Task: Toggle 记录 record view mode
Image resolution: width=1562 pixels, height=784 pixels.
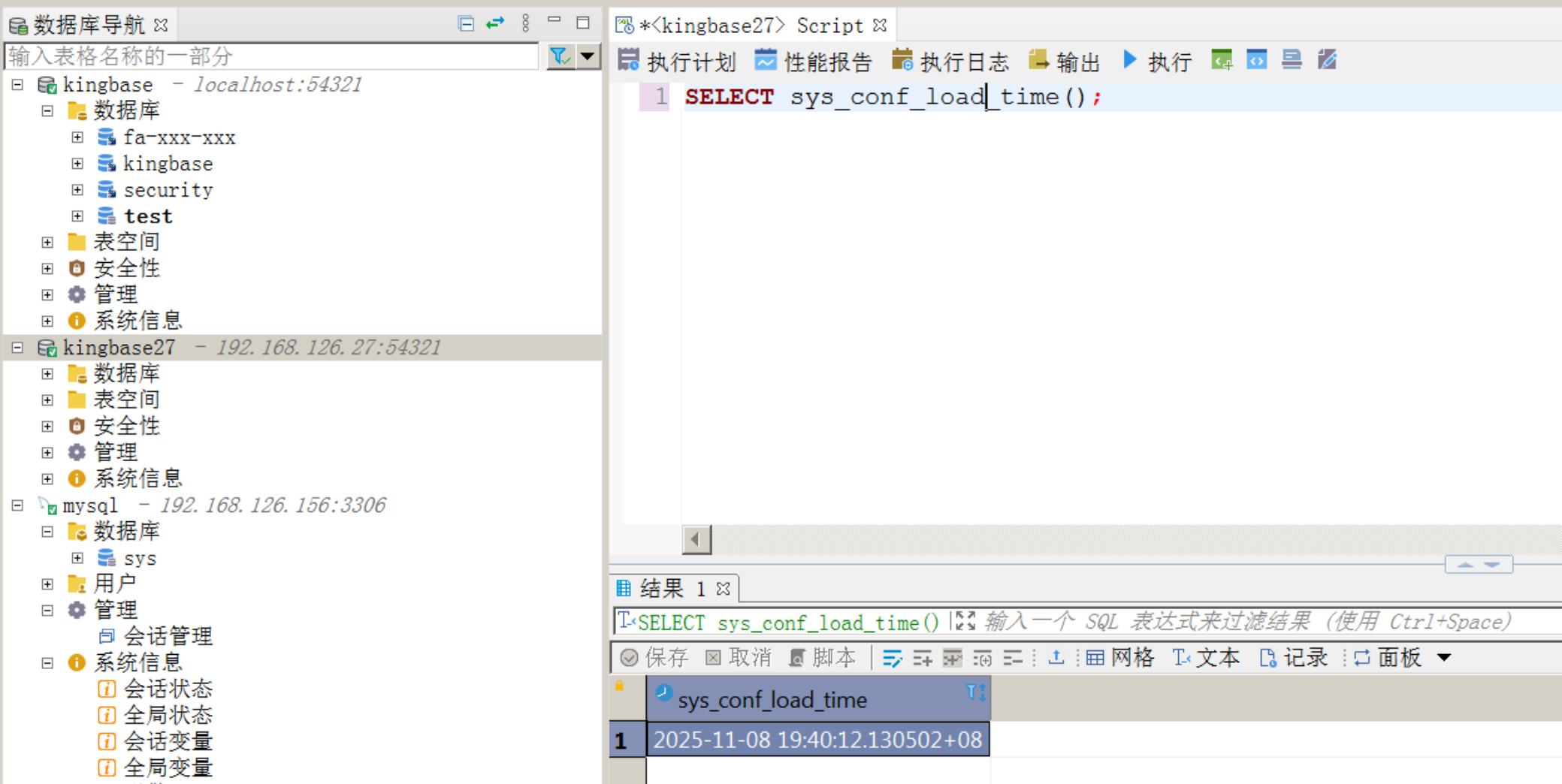Action: click(x=1293, y=658)
